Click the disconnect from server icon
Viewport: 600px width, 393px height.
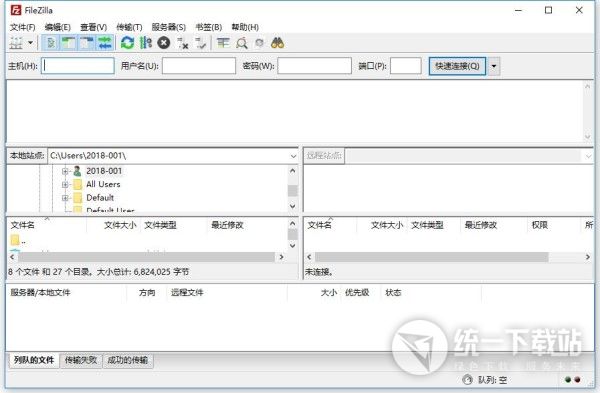tap(183, 43)
